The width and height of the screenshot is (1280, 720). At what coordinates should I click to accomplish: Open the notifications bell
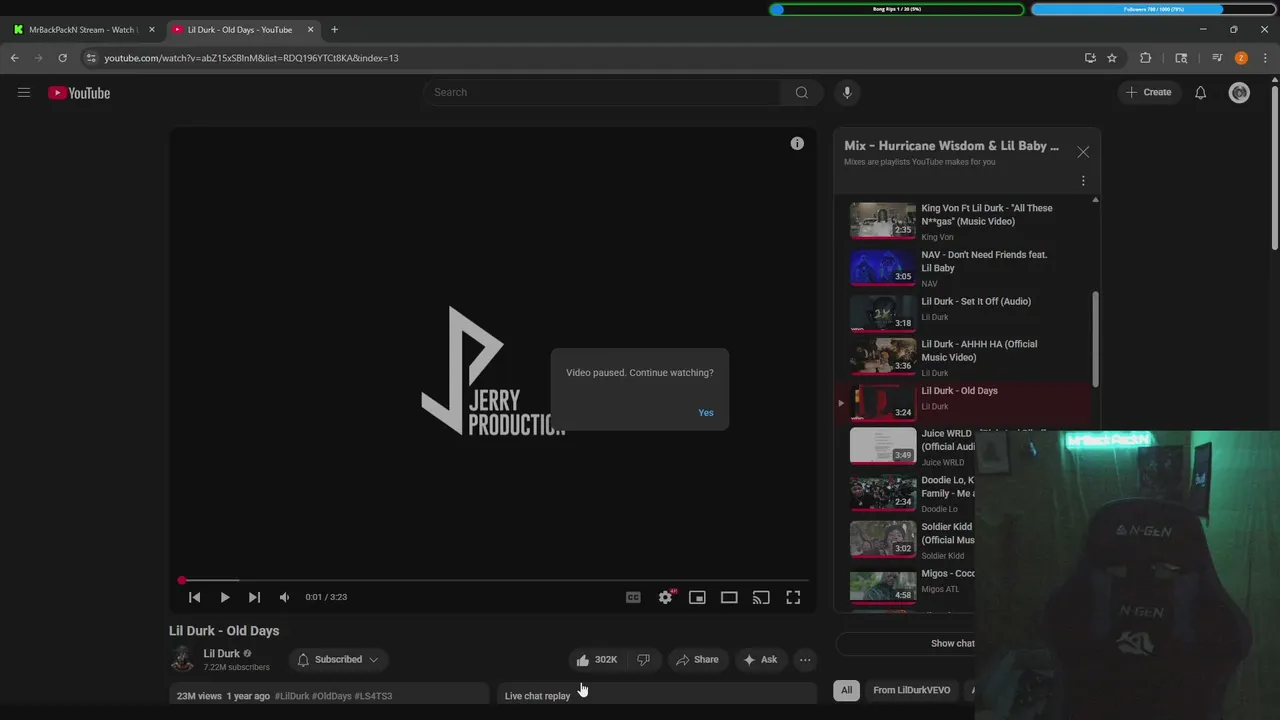click(x=1201, y=93)
